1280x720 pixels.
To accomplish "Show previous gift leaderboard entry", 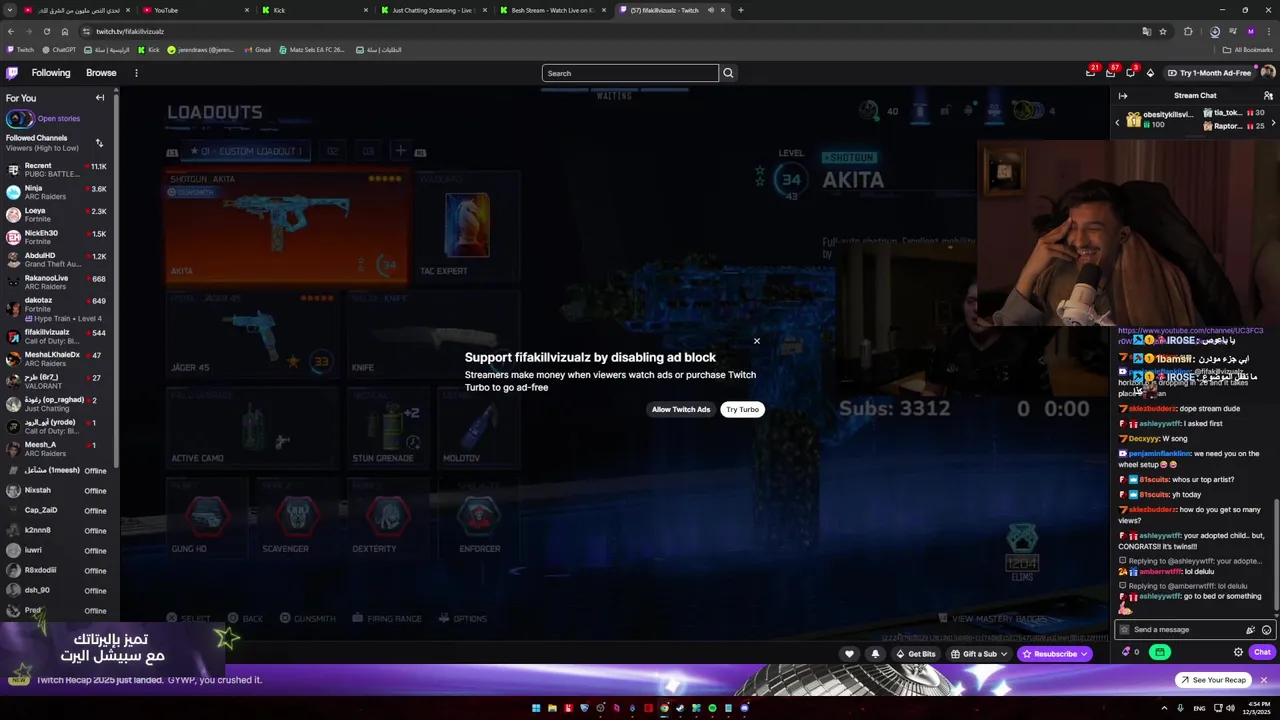I will (1117, 122).
